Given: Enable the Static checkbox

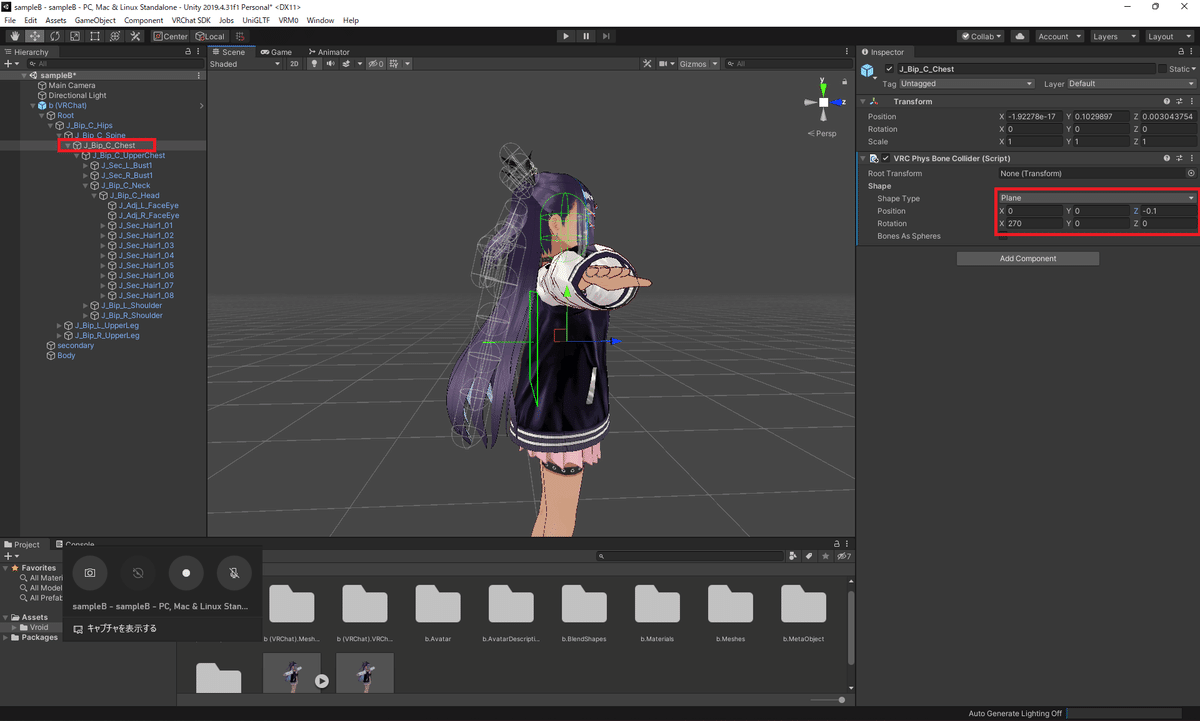Looking at the screenshot, I should click(x=1163, y=69).
